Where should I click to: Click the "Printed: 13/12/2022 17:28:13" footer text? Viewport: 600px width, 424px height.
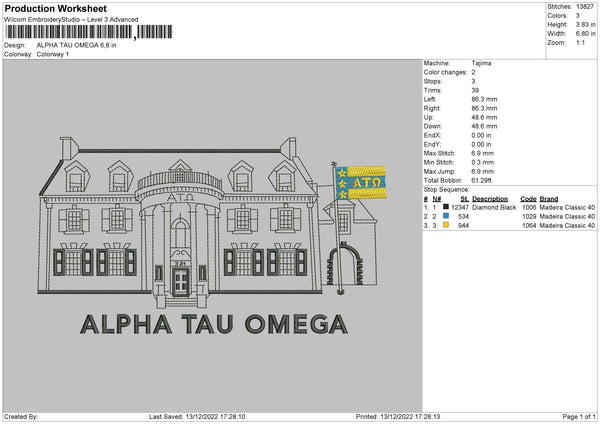[x=398, y=416]
